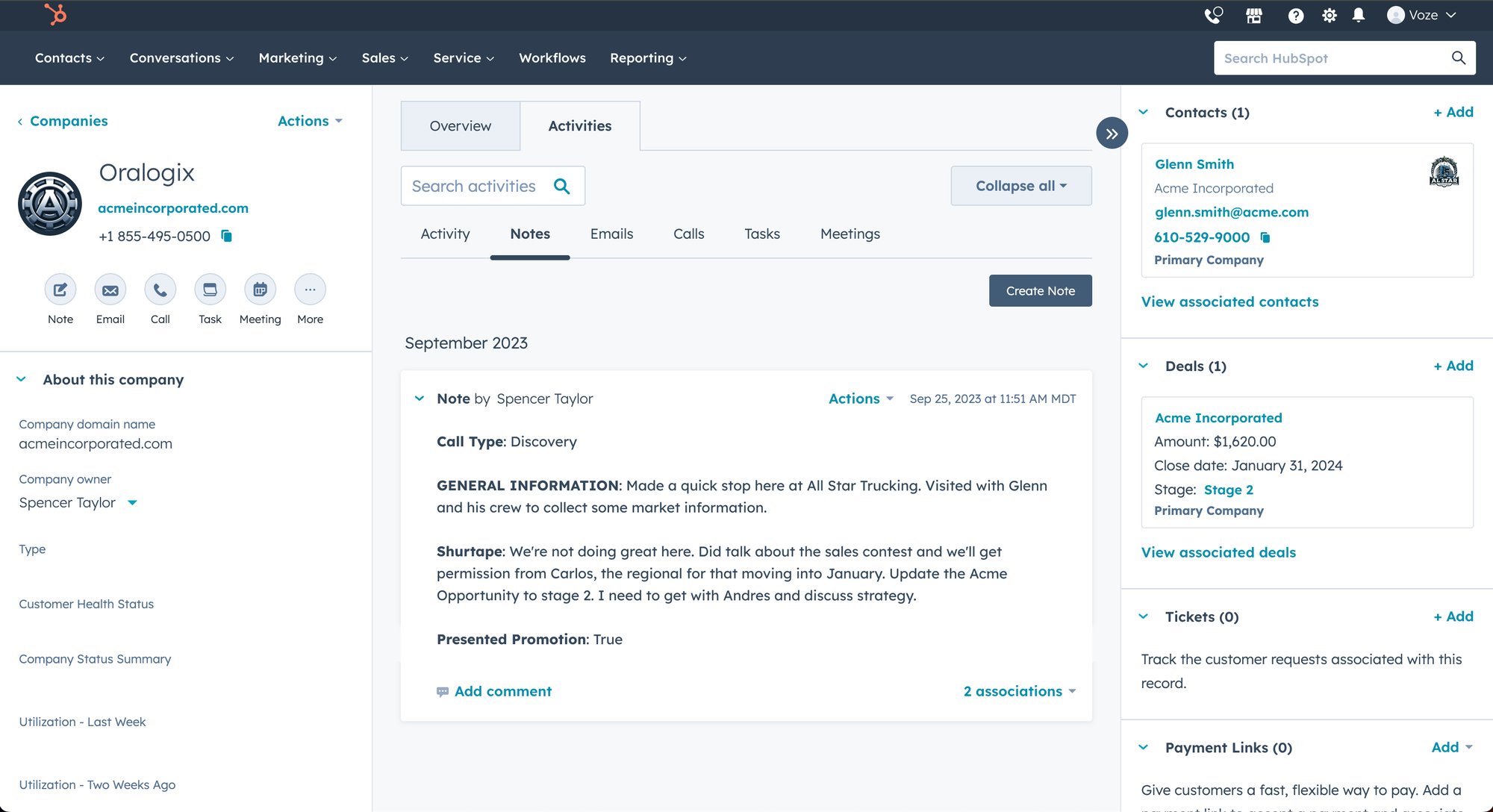
Task: Click the Call phone icon
Action: tap(160, 290)
